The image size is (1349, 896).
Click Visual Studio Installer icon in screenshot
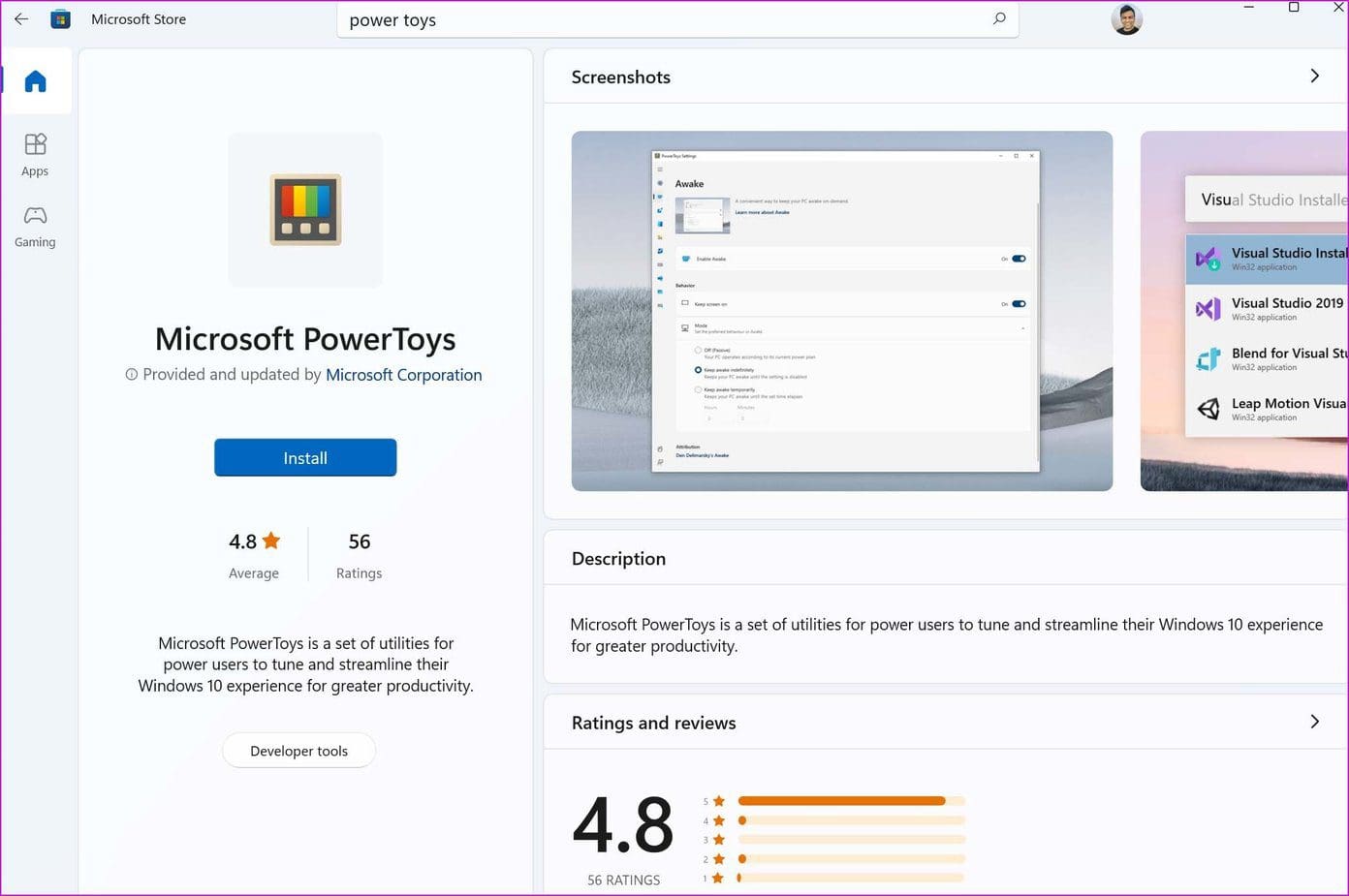click(x=1208, y=259)
